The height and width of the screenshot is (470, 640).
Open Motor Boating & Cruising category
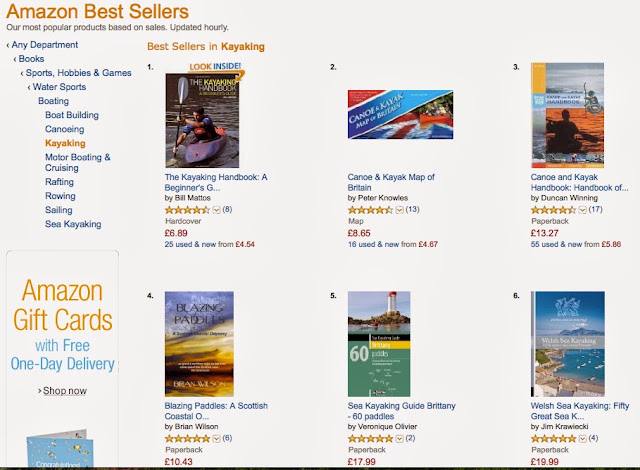pos(78,162)
